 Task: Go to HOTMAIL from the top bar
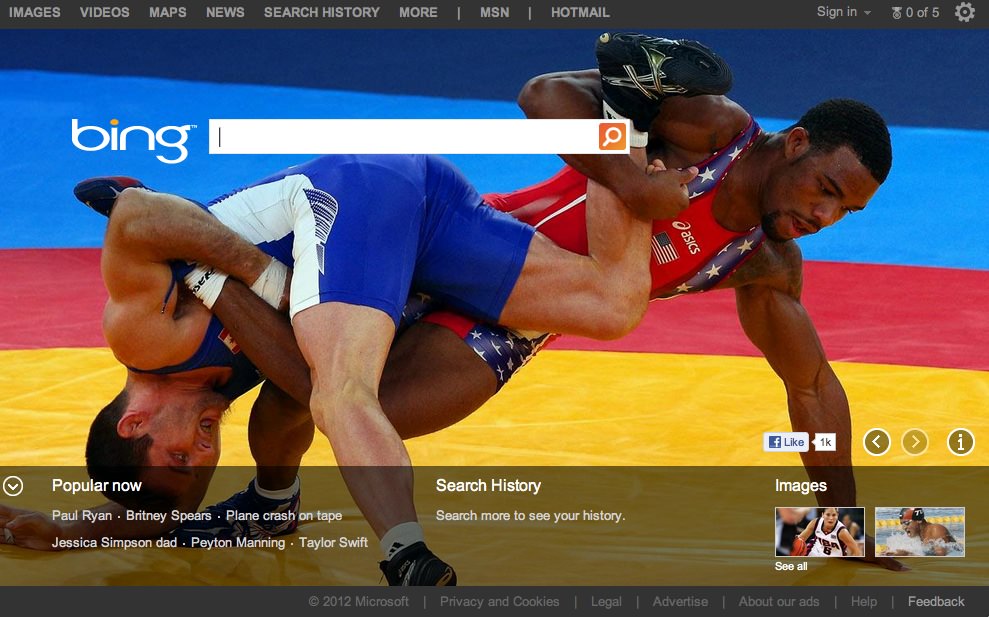pyautogui.click(x=580, y=12)
